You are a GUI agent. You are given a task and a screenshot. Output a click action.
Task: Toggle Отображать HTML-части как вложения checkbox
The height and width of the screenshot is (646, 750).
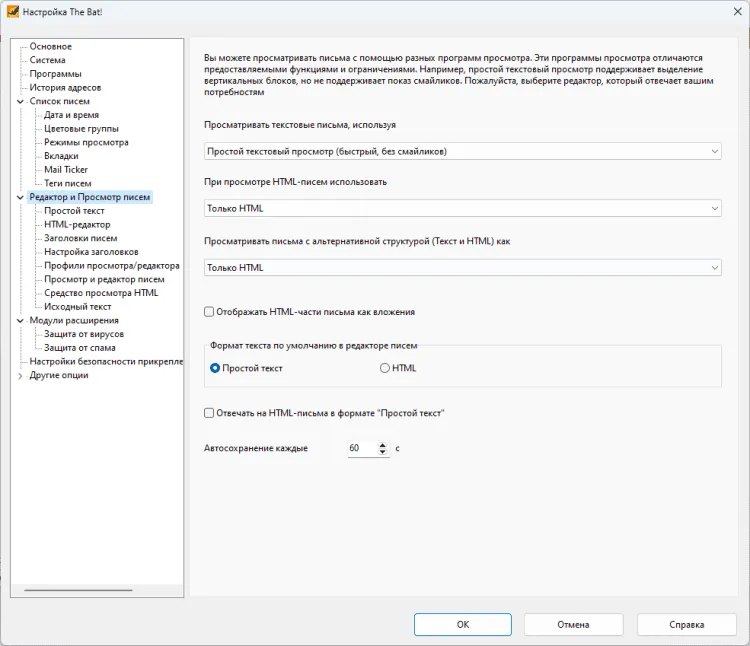pyautogui.click(x=209, y=312)
